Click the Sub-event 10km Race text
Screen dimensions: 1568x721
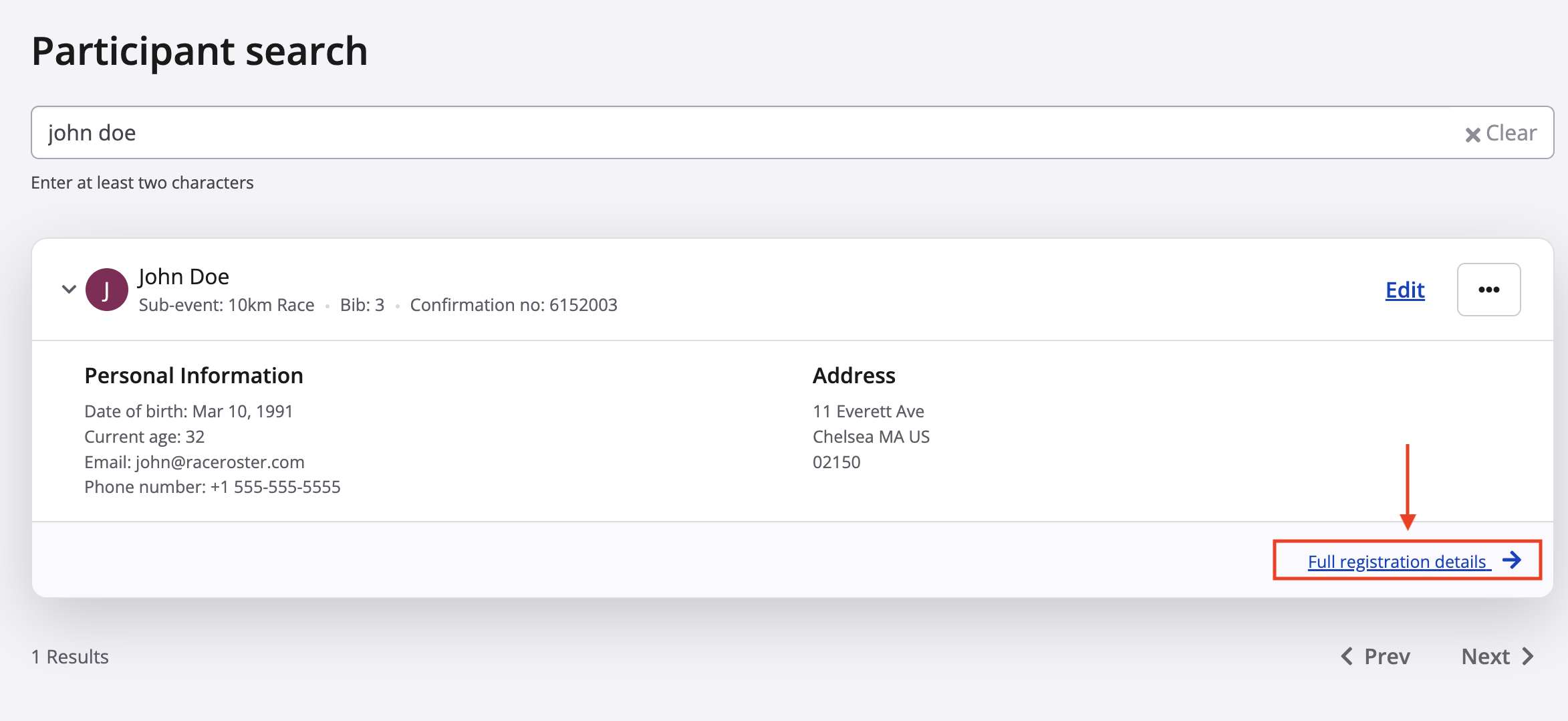[x=227, y=305]
